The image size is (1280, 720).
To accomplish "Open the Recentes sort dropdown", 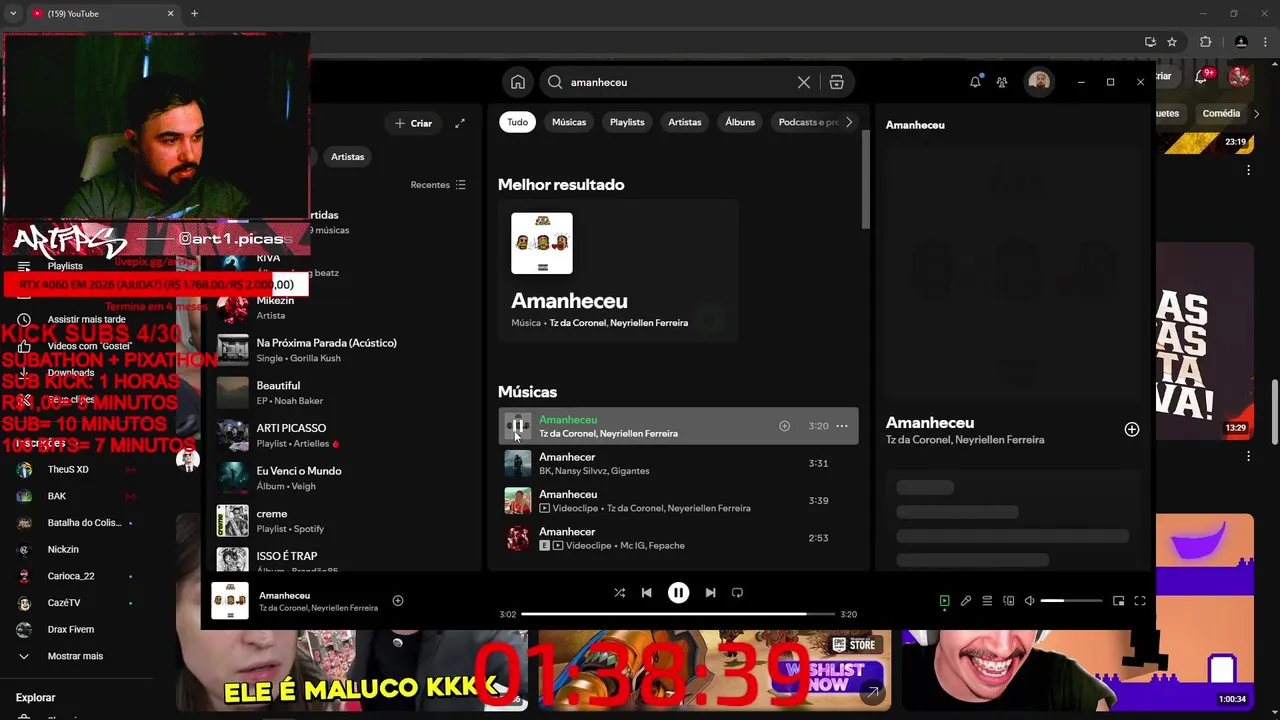I will pyautogui.click(x=438, y=185).
